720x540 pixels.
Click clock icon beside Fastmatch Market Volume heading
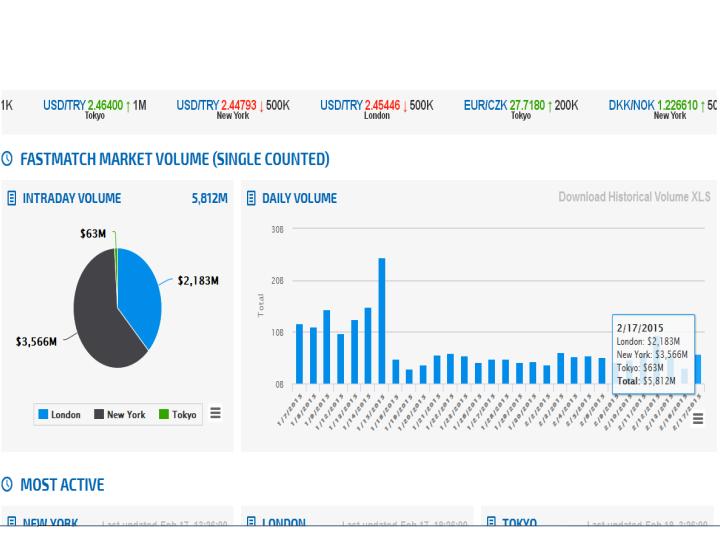(x=9, y=159)
